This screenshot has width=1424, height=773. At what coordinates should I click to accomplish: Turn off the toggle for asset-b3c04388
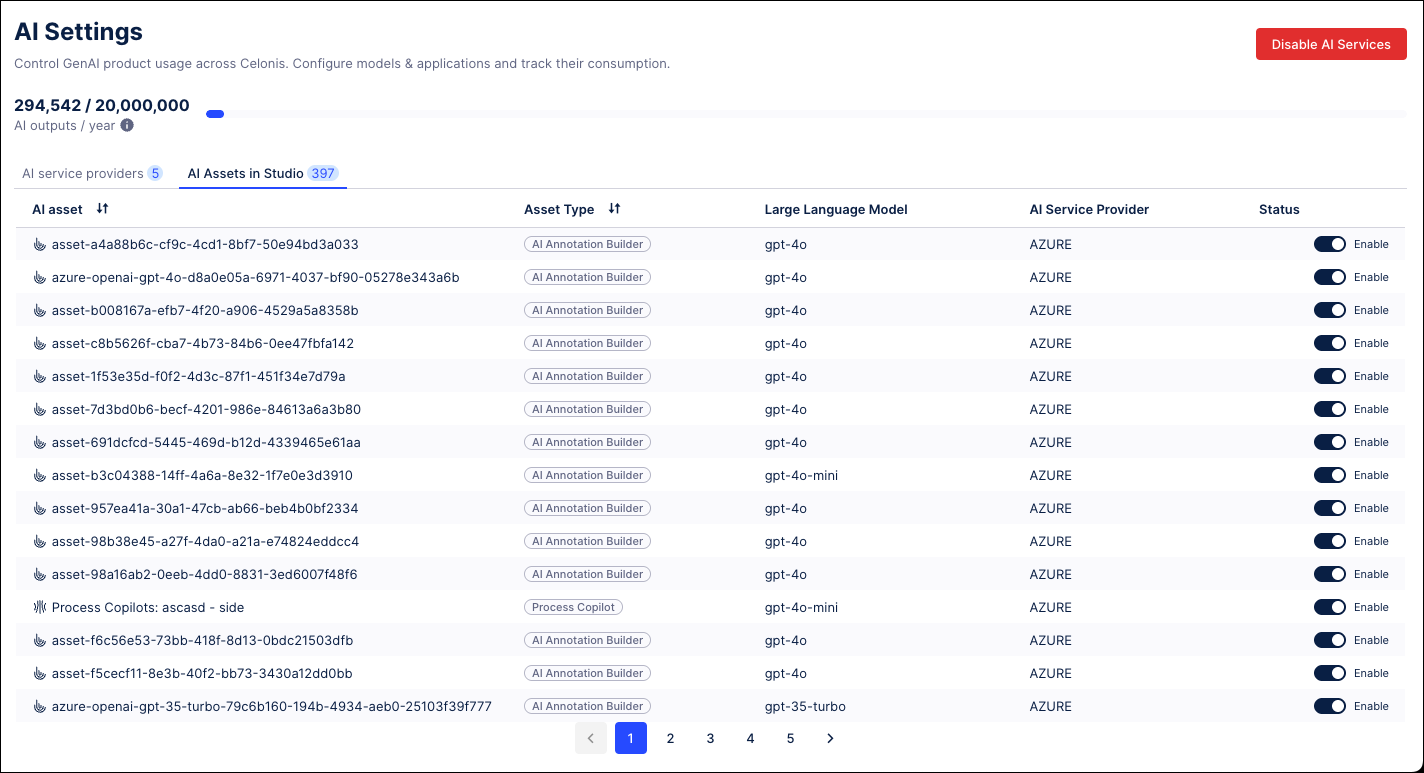1329,475
